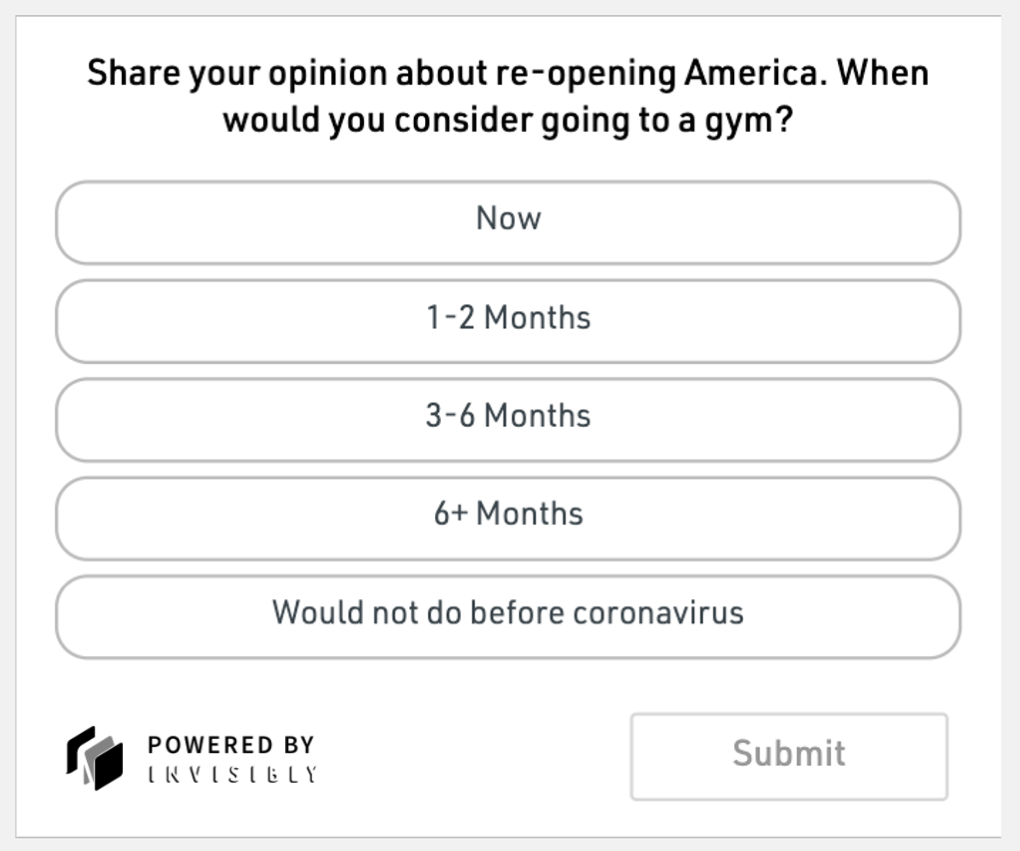The image size is (1020, 851).
Task: Pick the "3-6 Months" option
Action: point(508,420)
